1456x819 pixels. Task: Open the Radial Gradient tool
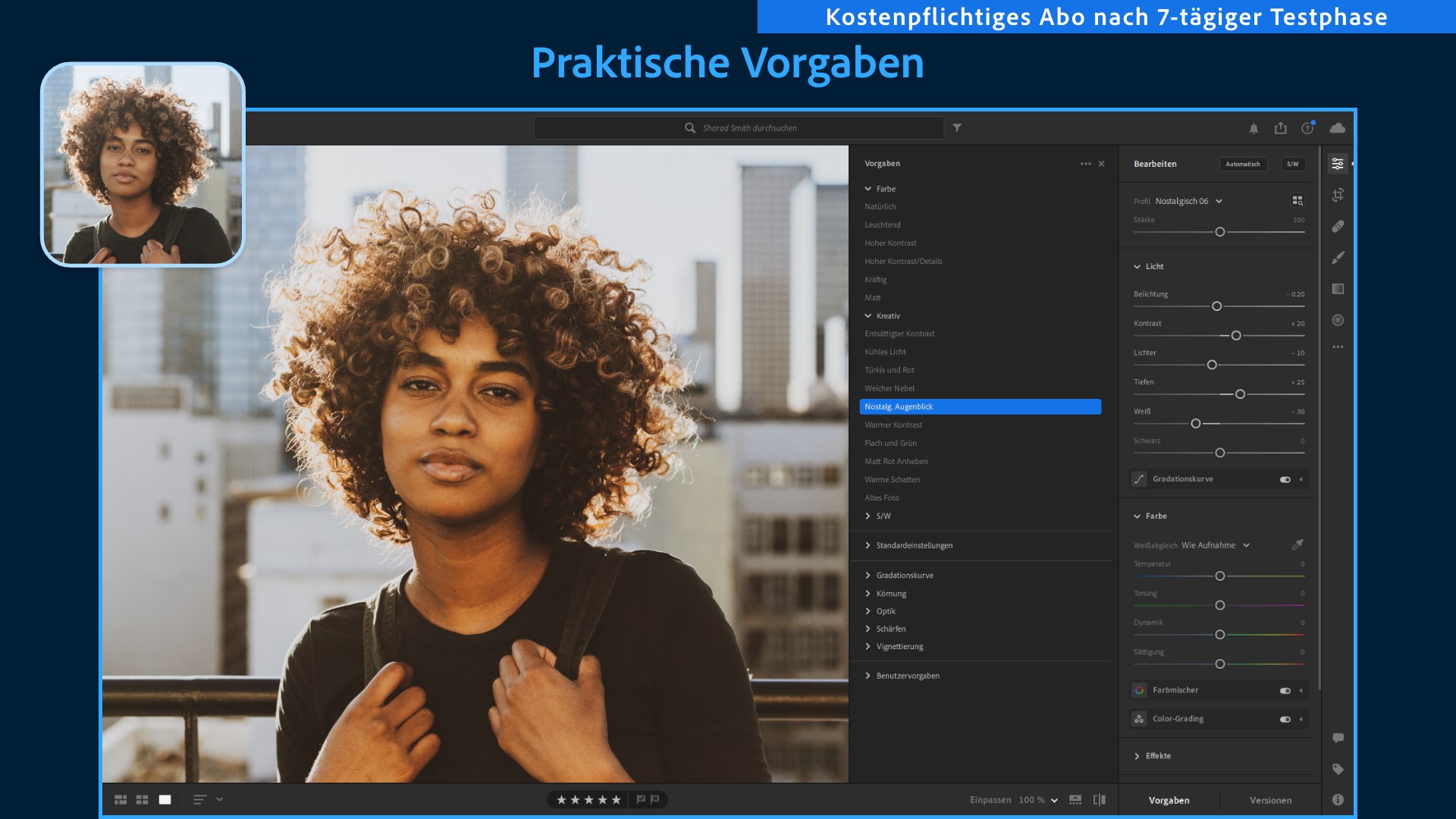click(x=1338, y=320)
